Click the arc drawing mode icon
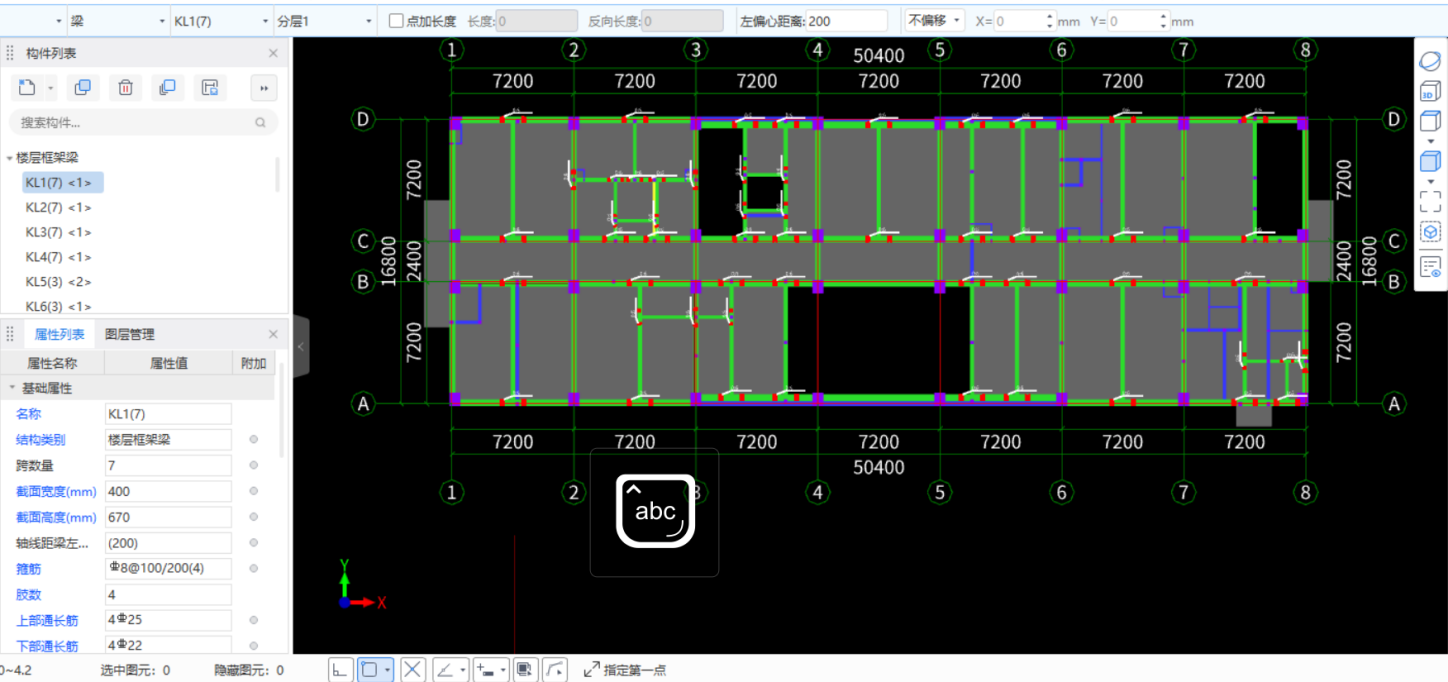Image resolution: width=1448 pixels, height=682 pixels. click(557, 669)
